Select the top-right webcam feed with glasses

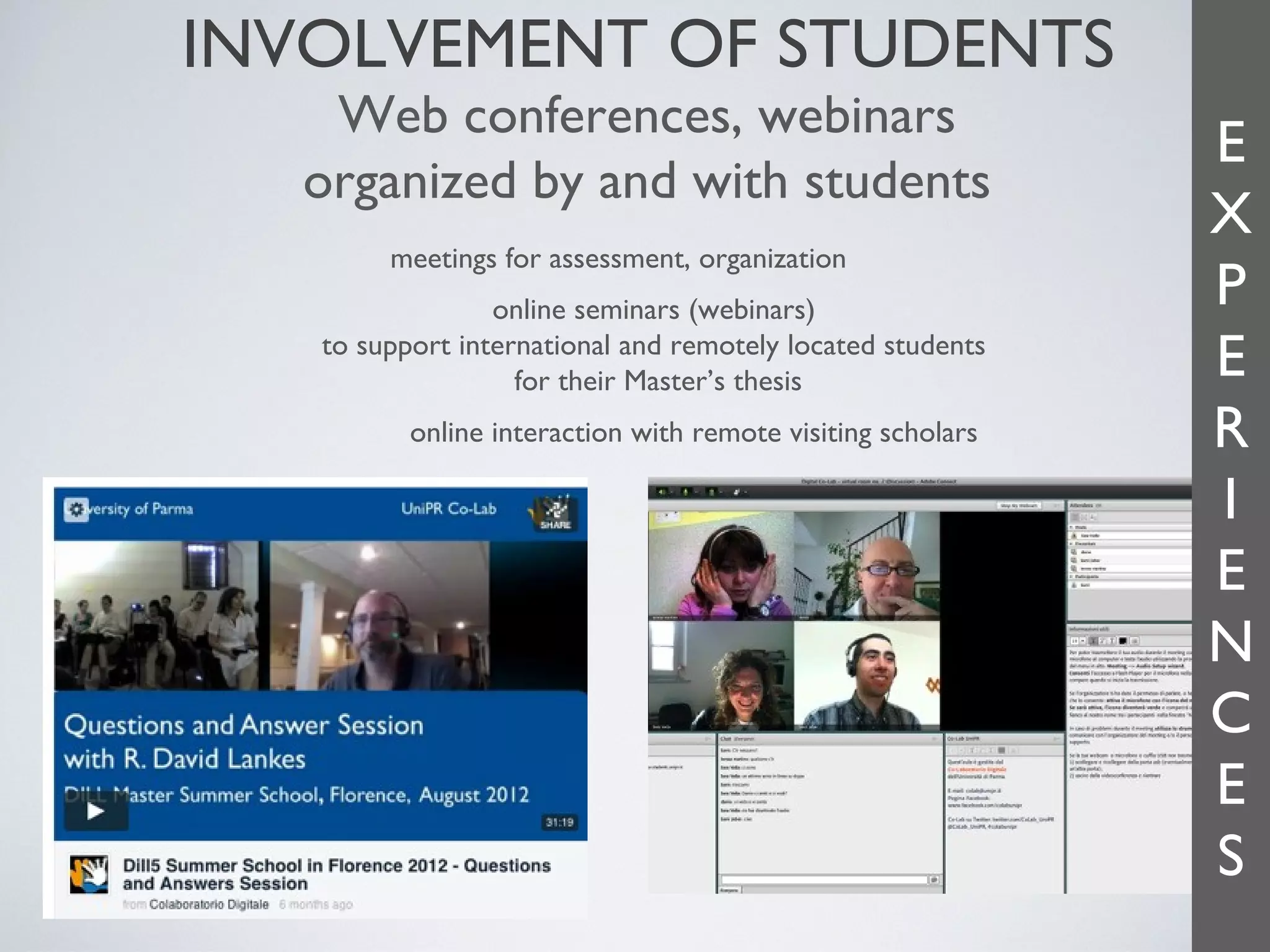tap(867, 566)
